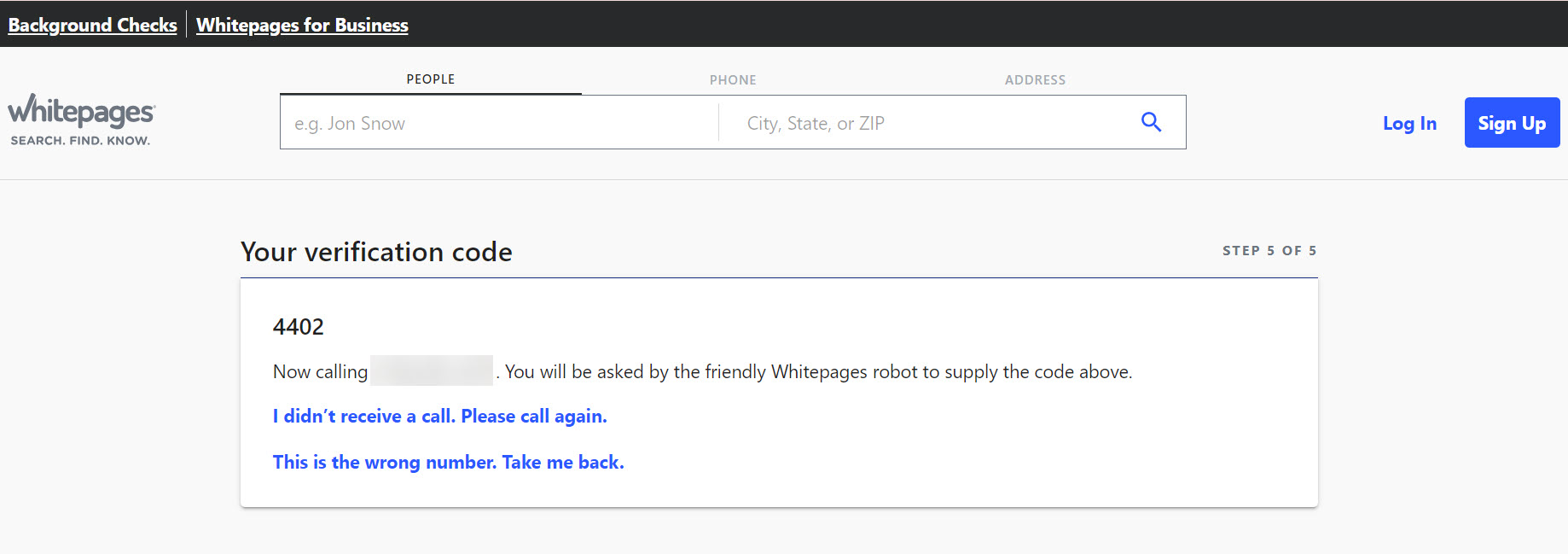Click empty area of dark top bar
1568x554 pixels.
pyautogui.click(x=938, y=24)
